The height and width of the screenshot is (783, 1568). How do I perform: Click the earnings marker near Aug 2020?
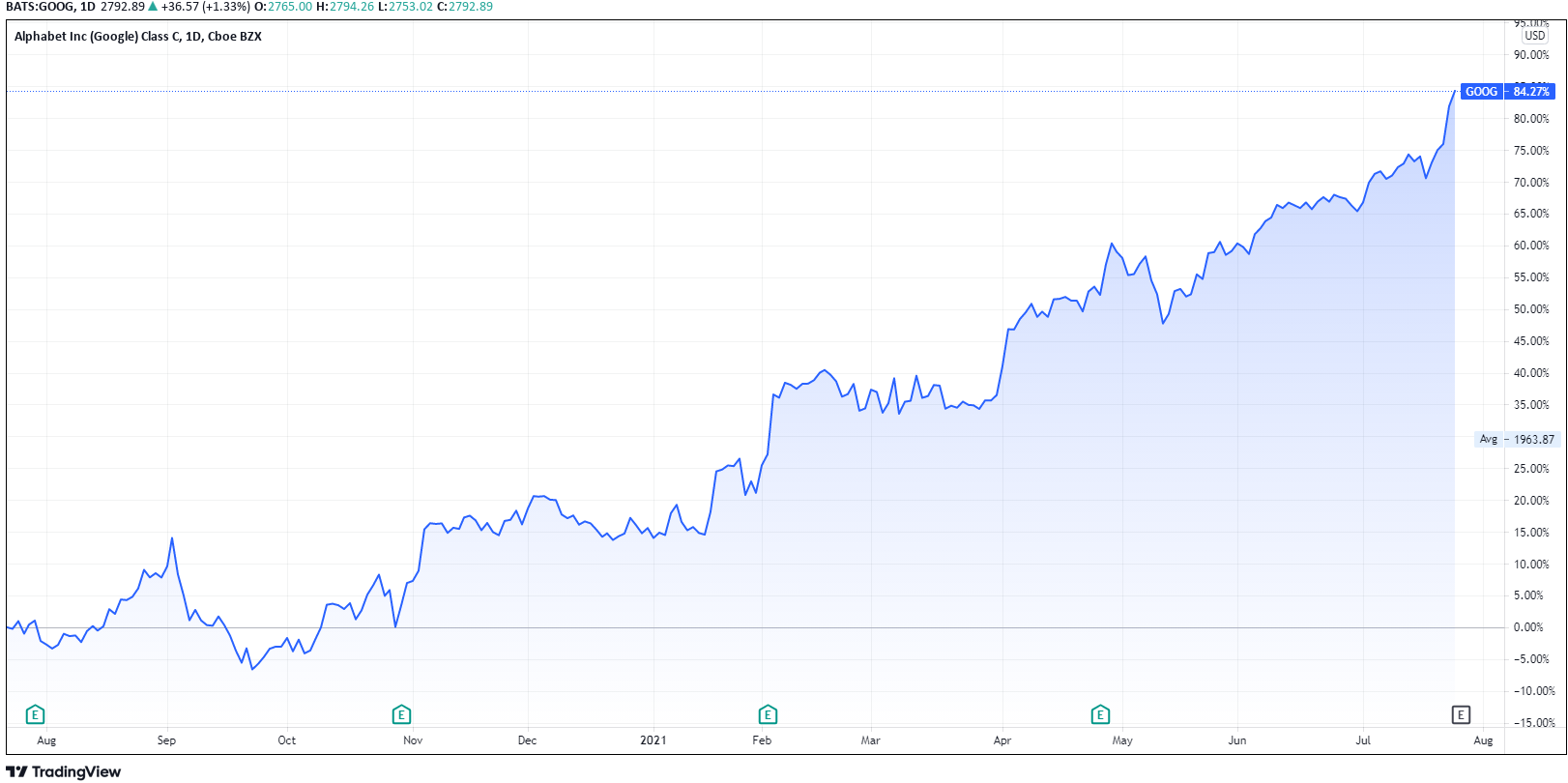click(35, 714)
